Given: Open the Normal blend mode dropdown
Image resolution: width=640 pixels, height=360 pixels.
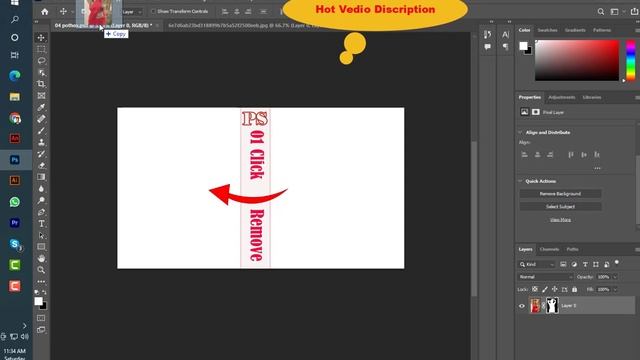Looking at the screenshot, I should tap(546, 277).
